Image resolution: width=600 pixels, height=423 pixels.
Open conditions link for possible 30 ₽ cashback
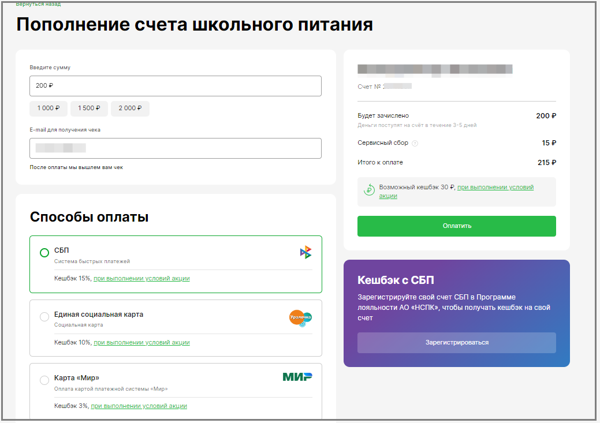point(495,187)
